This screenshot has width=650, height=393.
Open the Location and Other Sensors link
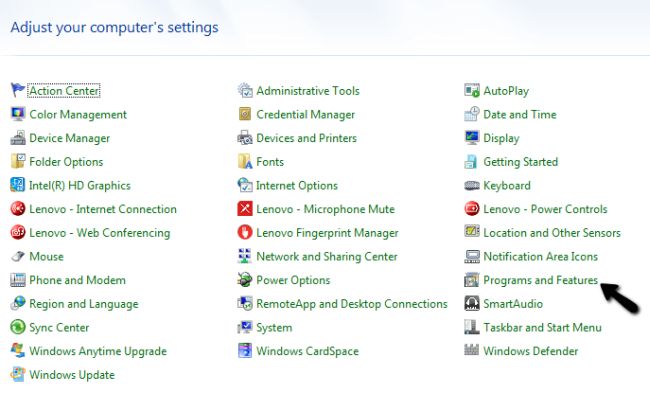(552, 233)
